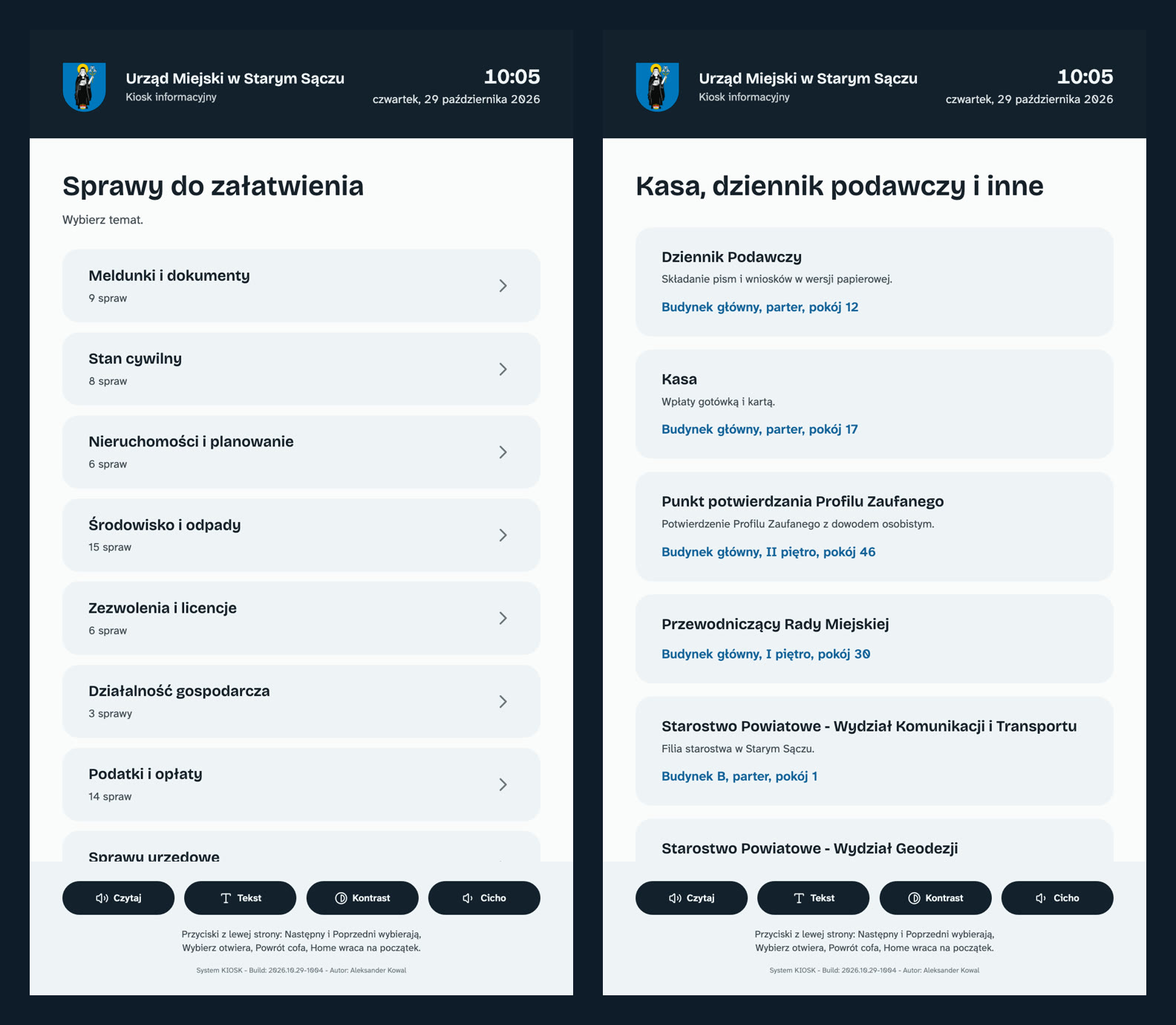Viewport: 1176px width, 1025px height.
Task: Toggle Kontrast mode in the left kiosk
Action: (x=362, y=898)
